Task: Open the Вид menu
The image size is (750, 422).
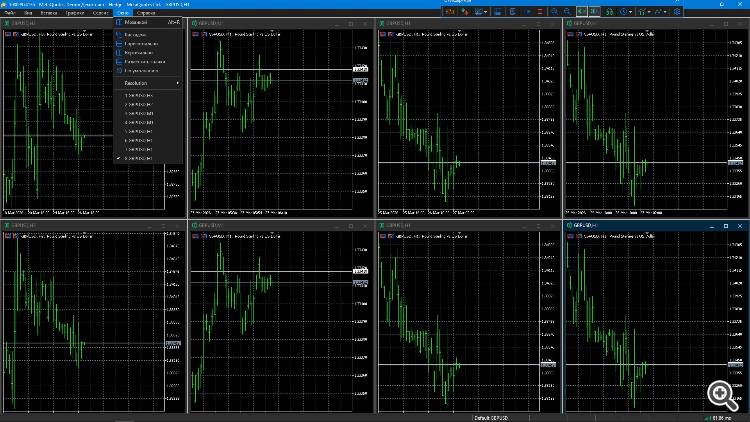Action: pyautogui.click(x=28, y=13)
